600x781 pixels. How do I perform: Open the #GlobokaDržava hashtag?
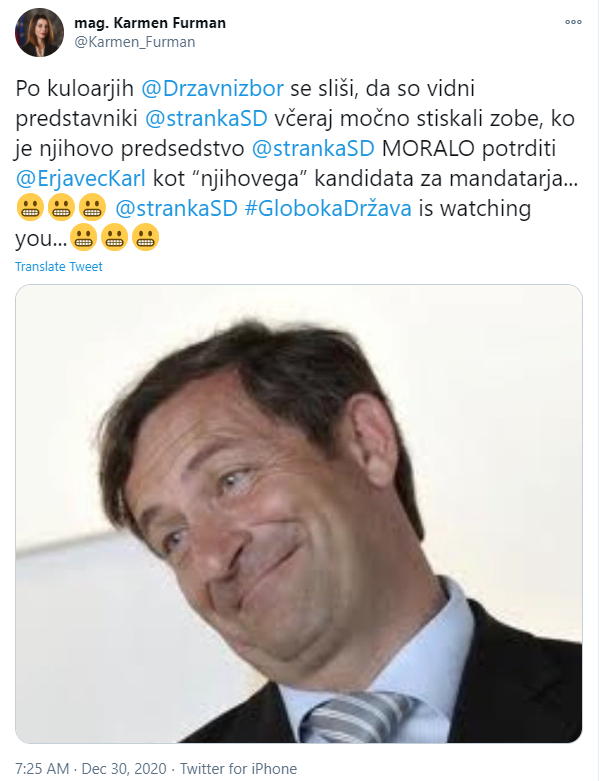tap(328, 208)
